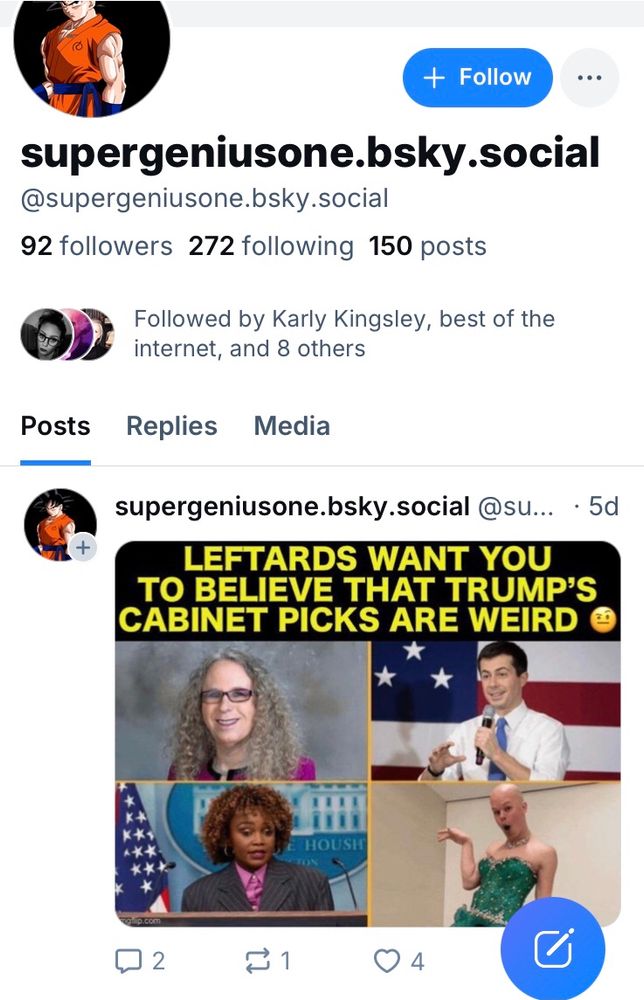Switch to the Replies tab
This screenshot has height=1000, width=644.
pyautogui.click(x=171, y=426)
